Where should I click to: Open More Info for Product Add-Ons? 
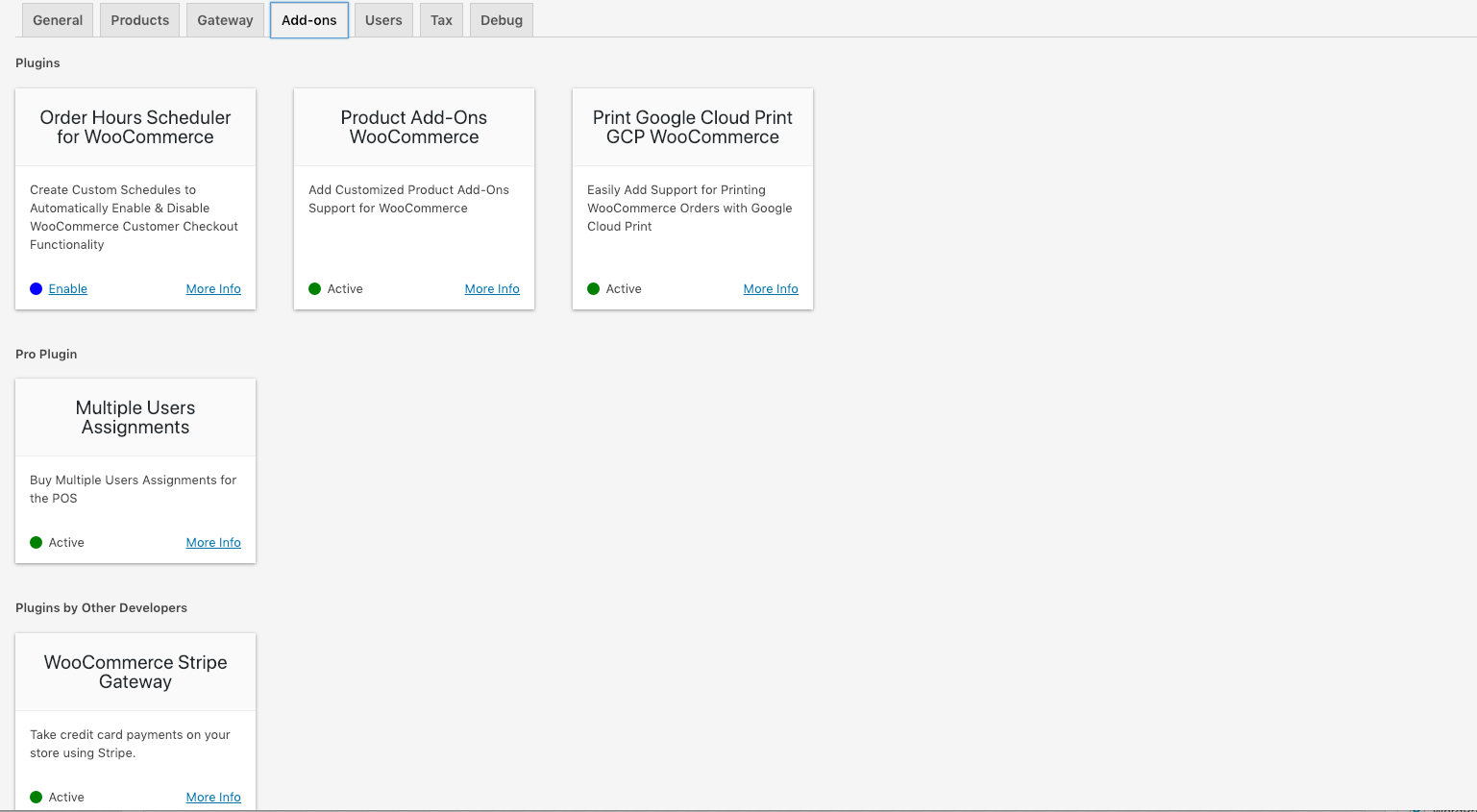[x=492, y=289]
